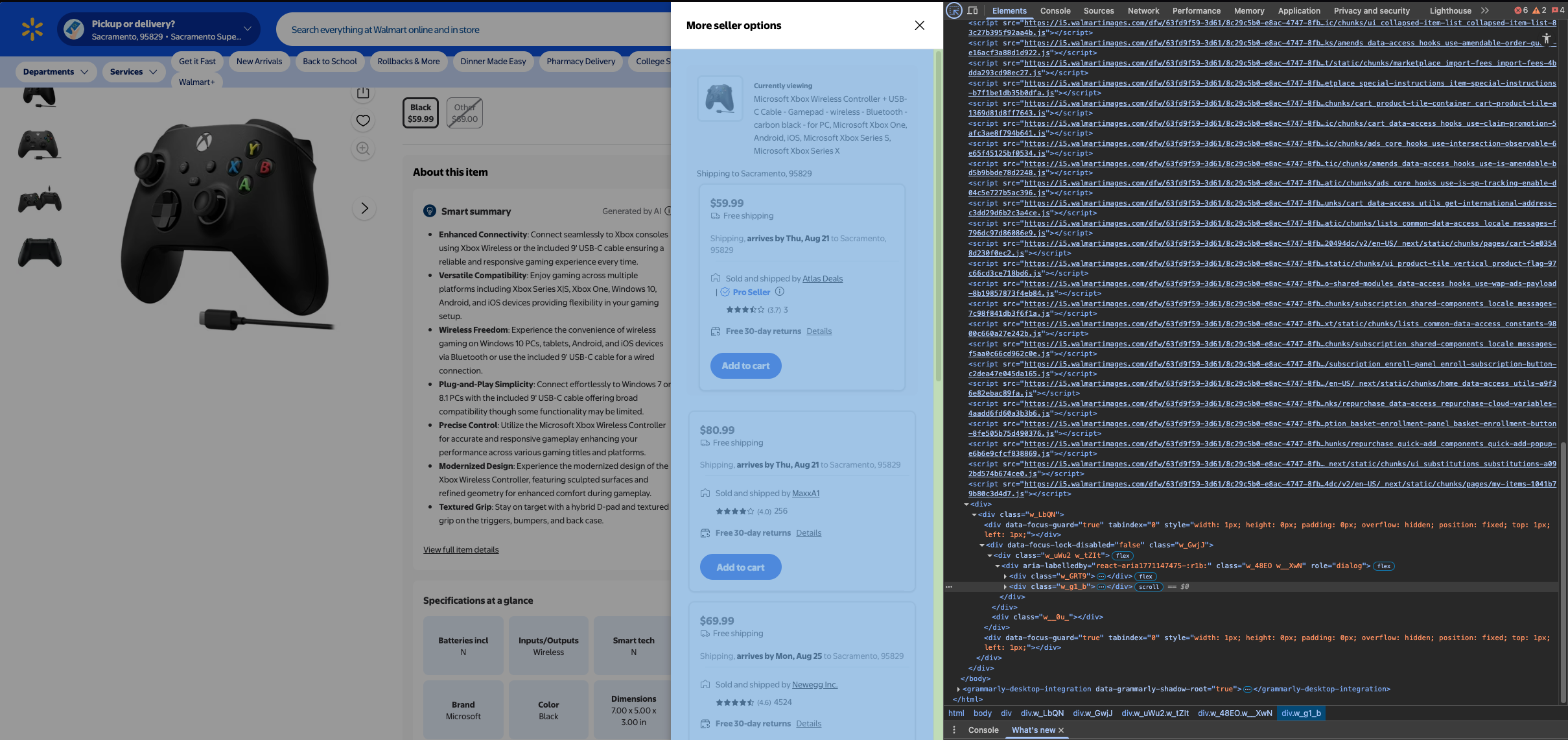Click the zoom magnifier icon on product image
The image size is (1568, 740).
click(x=363, y=149)
